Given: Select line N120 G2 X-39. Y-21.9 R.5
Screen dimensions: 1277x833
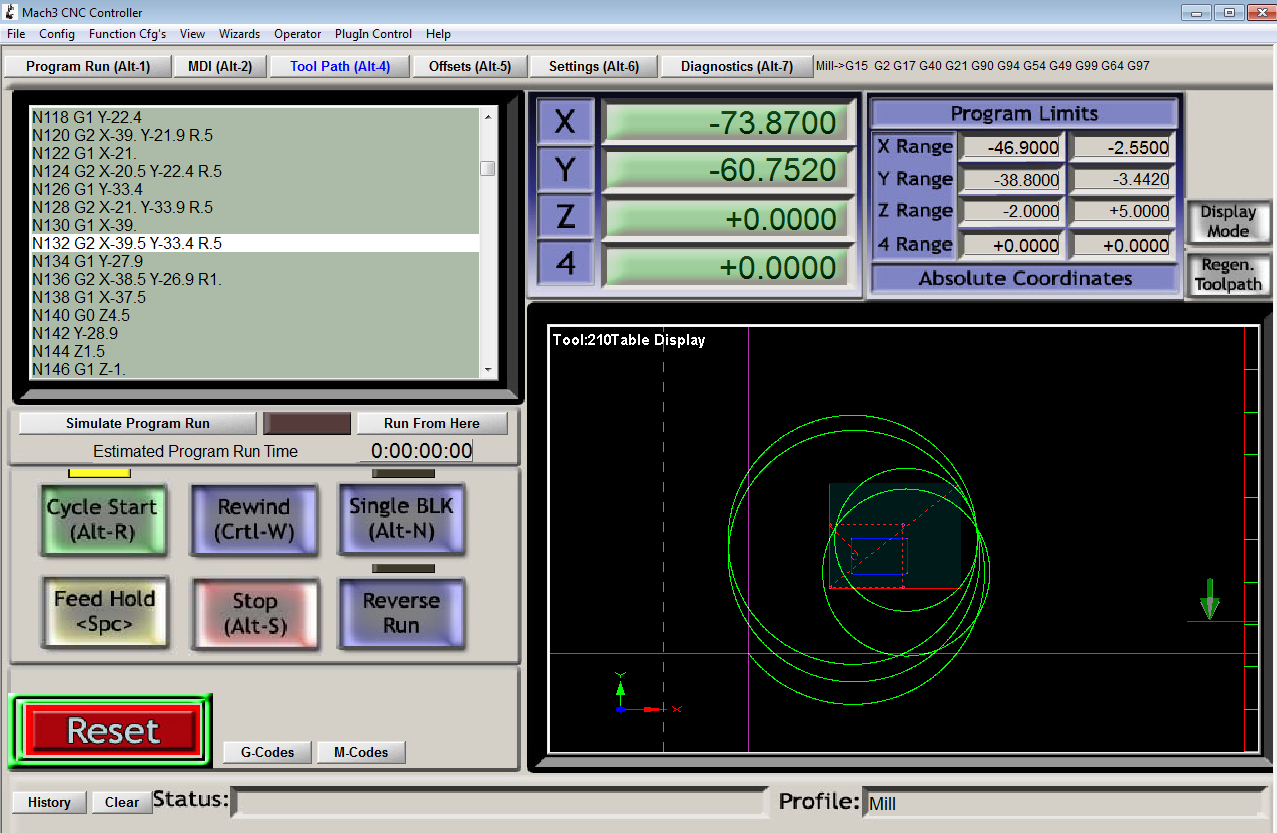Looking at the screenshot, I should (255, 135).
